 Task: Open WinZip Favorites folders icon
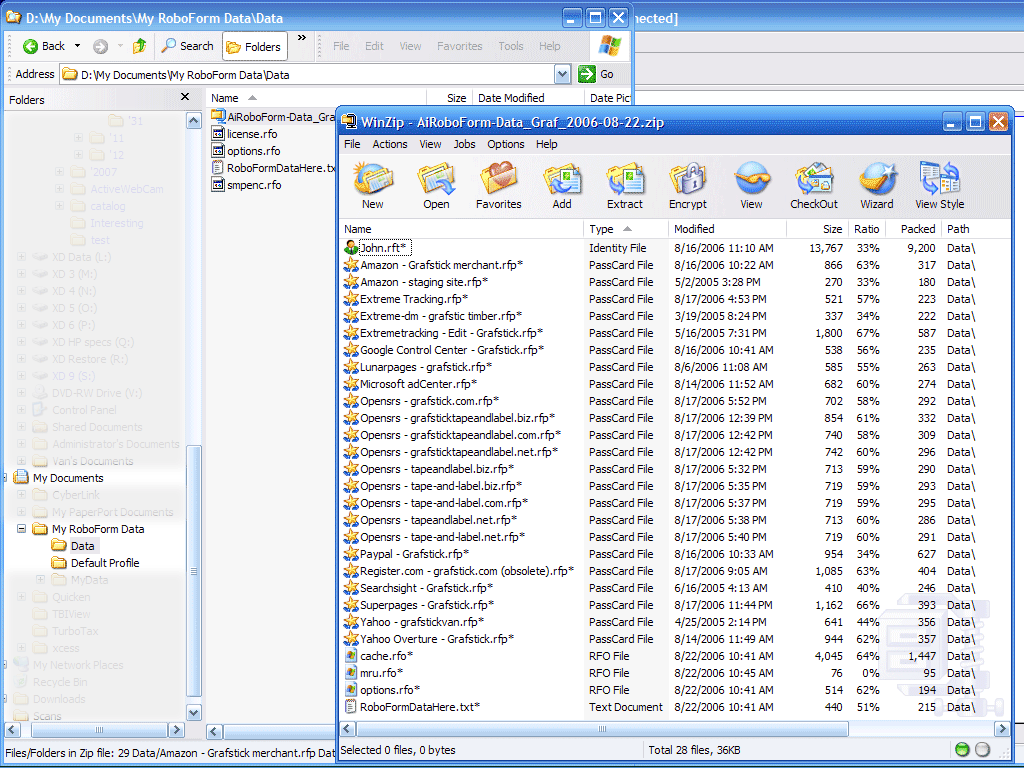(498, 185)
